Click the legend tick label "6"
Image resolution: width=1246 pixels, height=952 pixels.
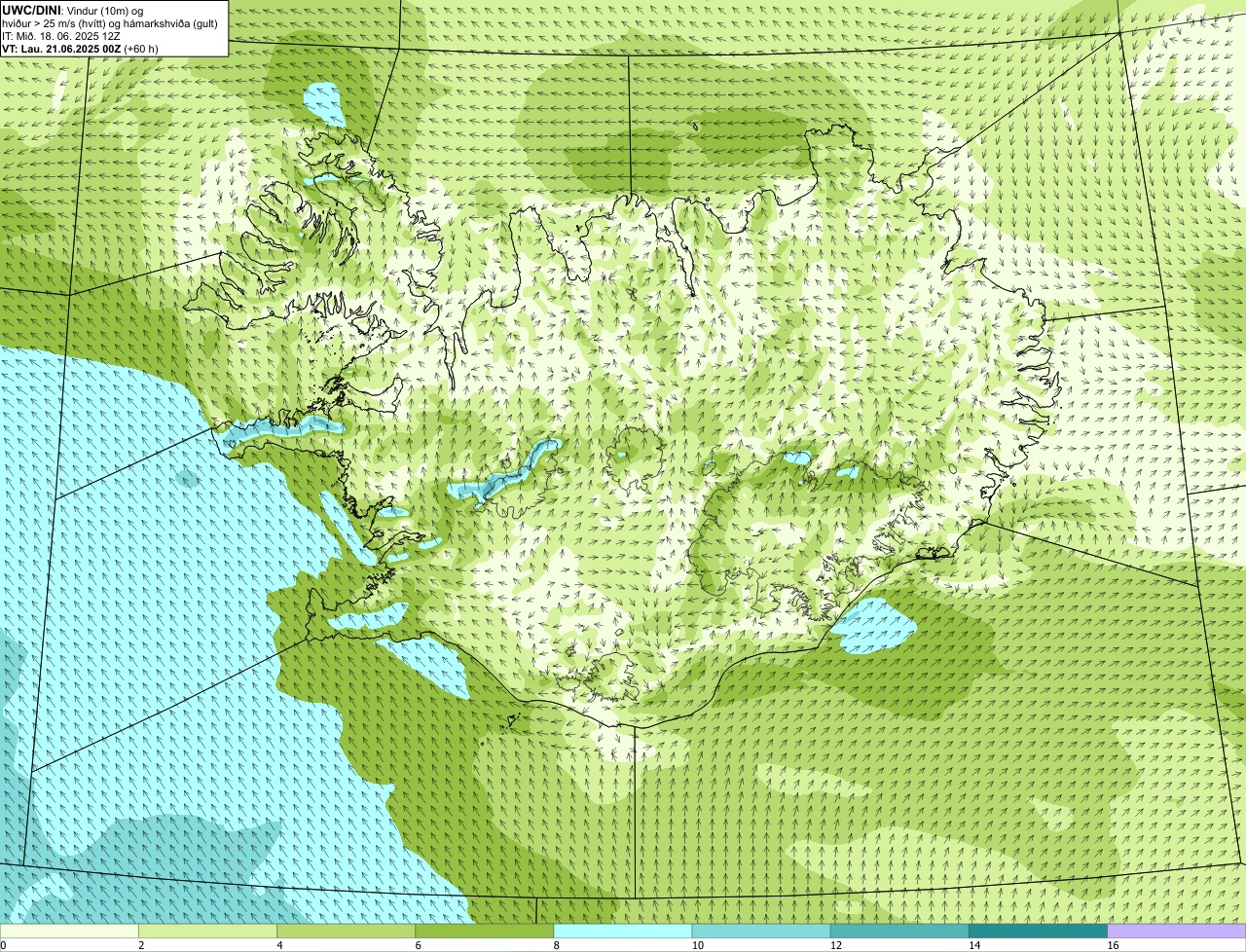pyautogui.click(x=419, y=945)
